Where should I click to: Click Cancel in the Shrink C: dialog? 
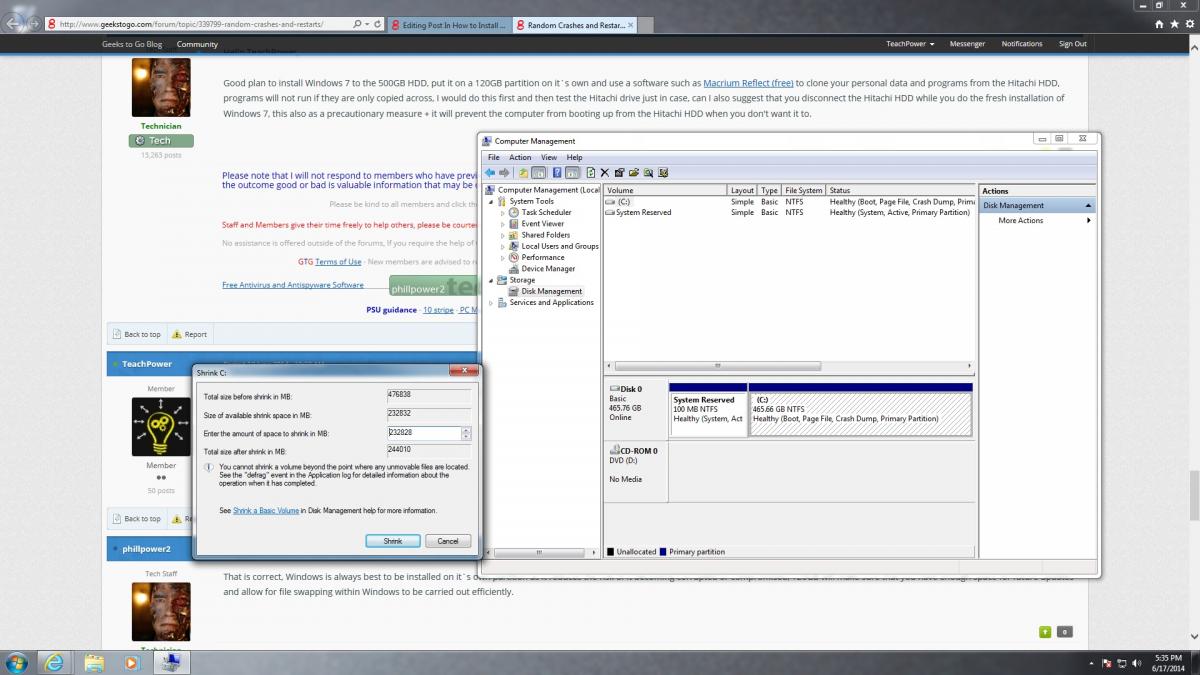(x=448, y=541)
